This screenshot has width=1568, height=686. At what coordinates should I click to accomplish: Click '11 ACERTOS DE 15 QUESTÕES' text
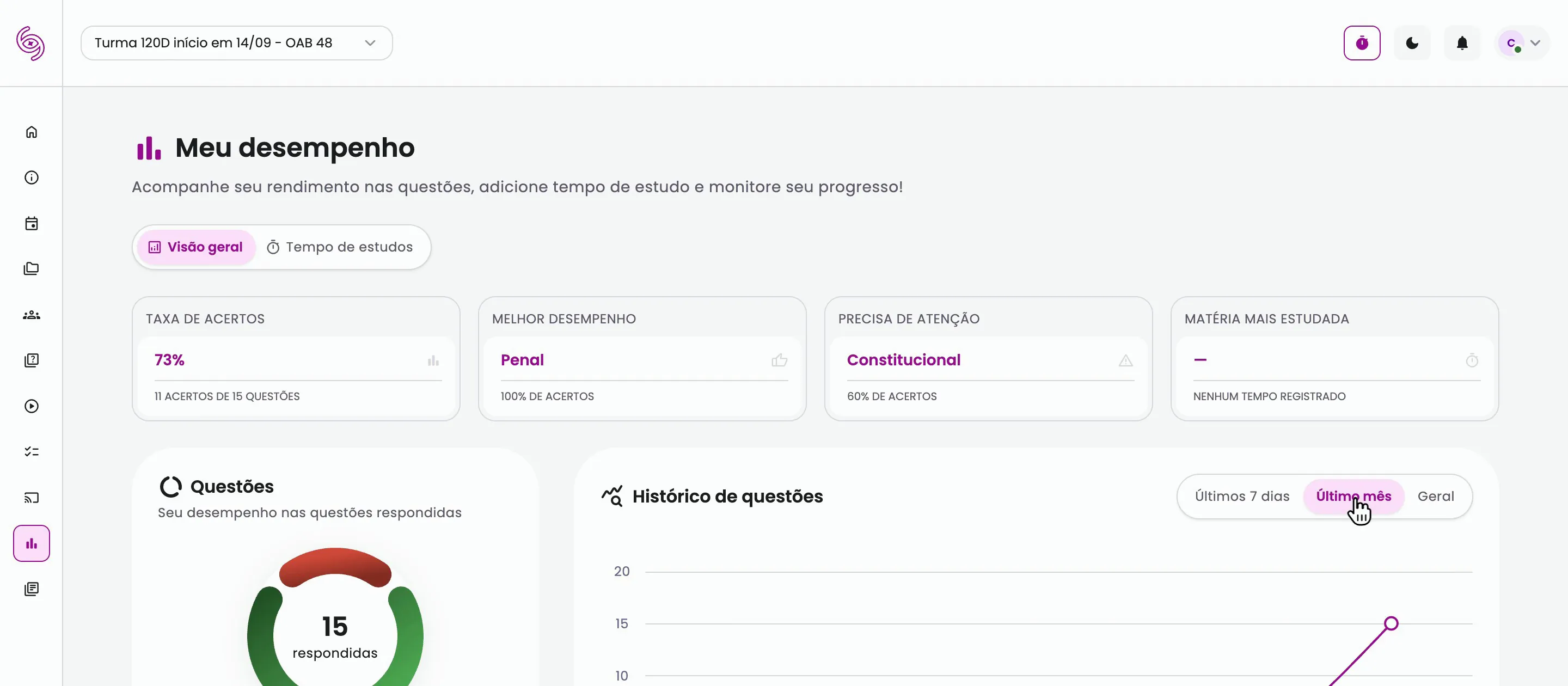point(226,396)
